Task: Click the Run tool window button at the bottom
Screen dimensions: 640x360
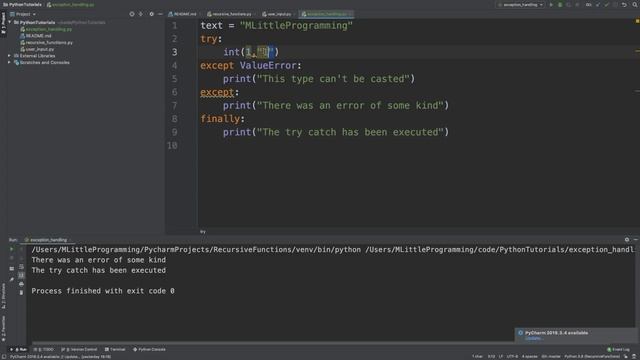Action: tap(18, 349)
